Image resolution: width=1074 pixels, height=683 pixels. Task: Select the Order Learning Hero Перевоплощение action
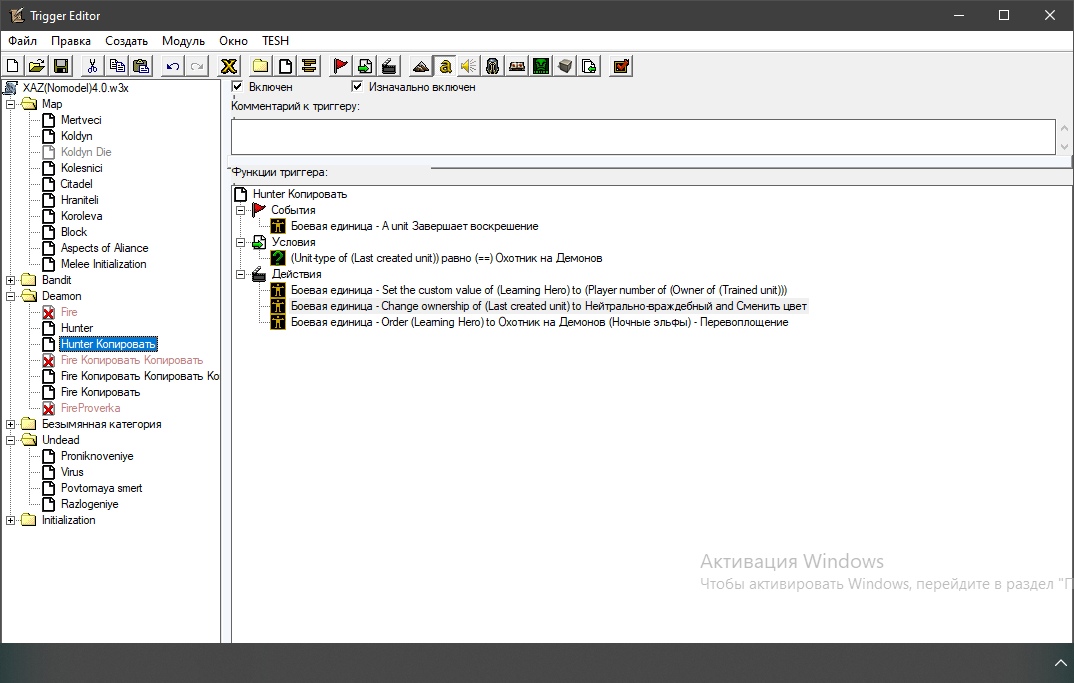point(539,322)
